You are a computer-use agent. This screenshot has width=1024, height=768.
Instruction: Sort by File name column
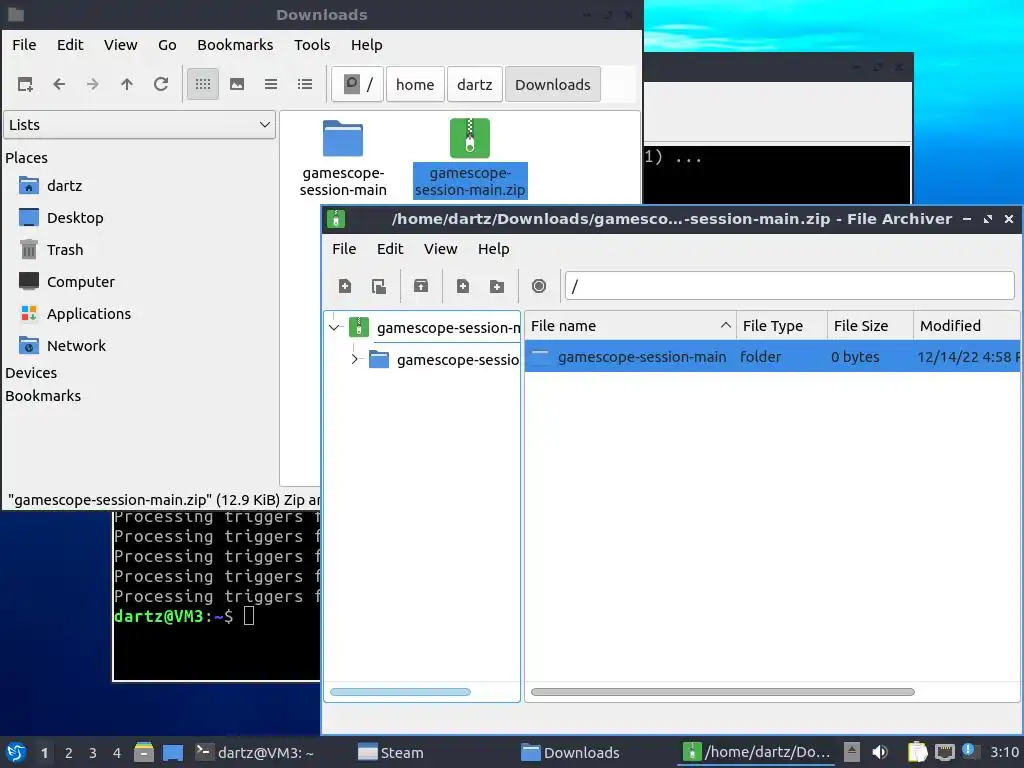(630, 326)
